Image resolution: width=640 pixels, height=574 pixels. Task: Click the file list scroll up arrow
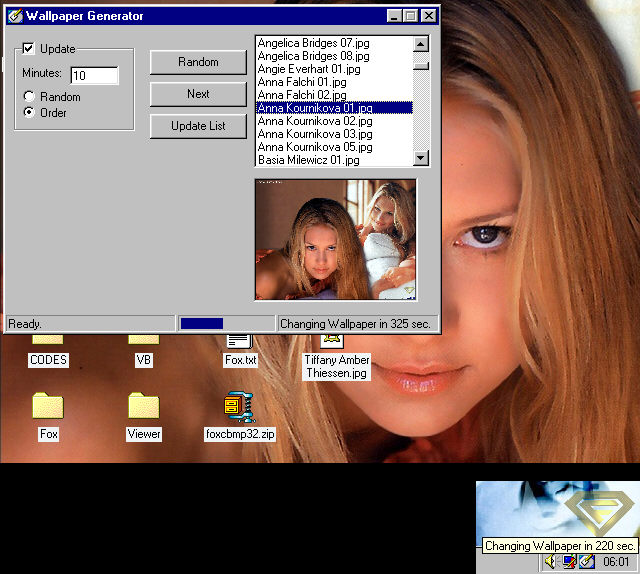[x=421, y=44]
